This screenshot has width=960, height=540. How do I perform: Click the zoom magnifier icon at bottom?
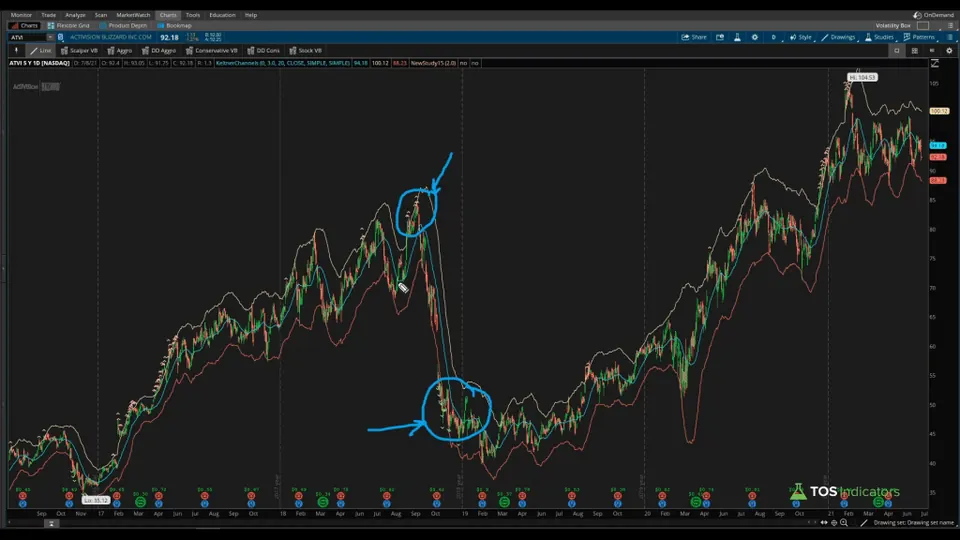click(x=844, y=523)
